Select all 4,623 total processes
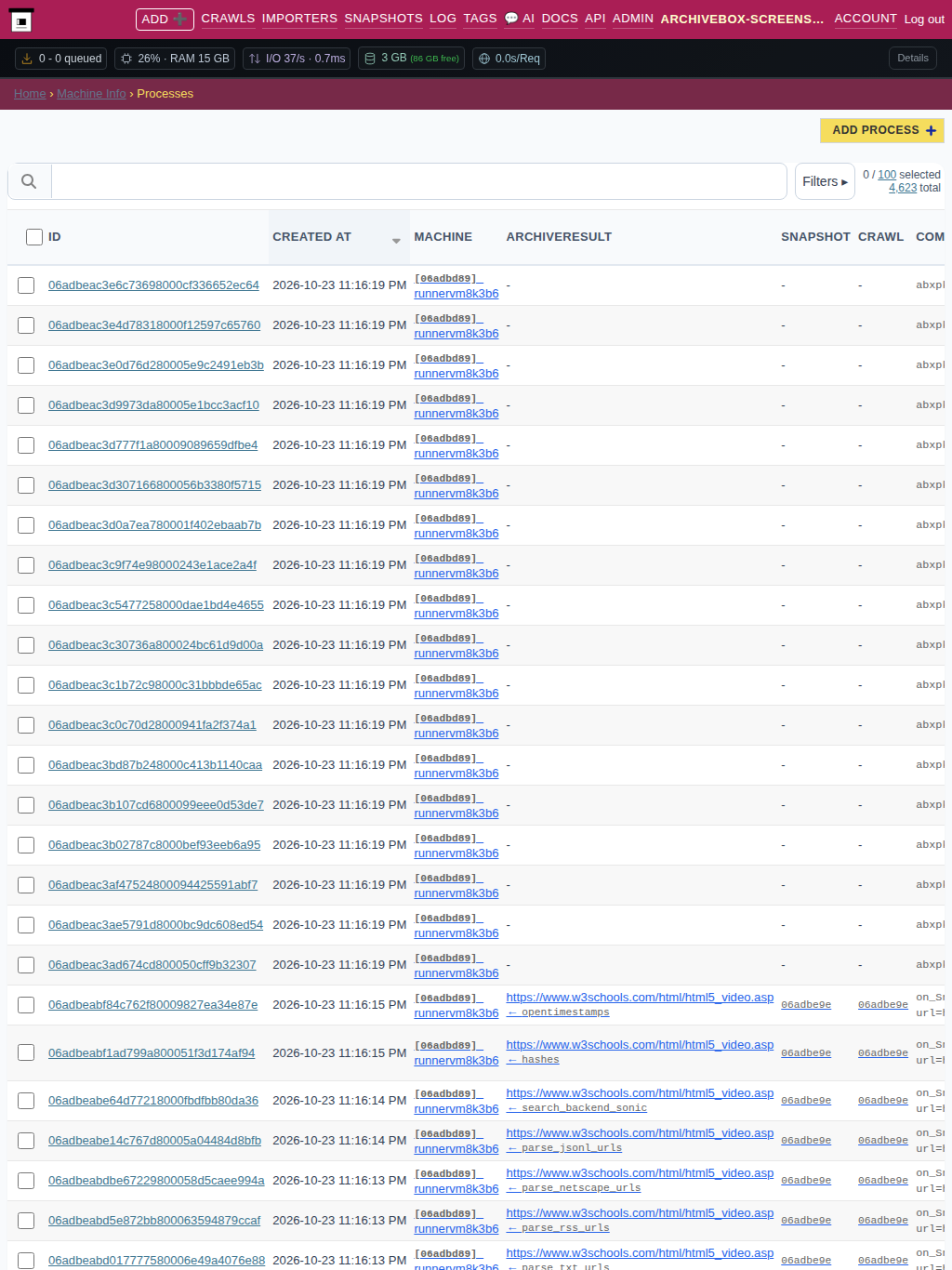The image size is (952, 1270). pos(904,188)
